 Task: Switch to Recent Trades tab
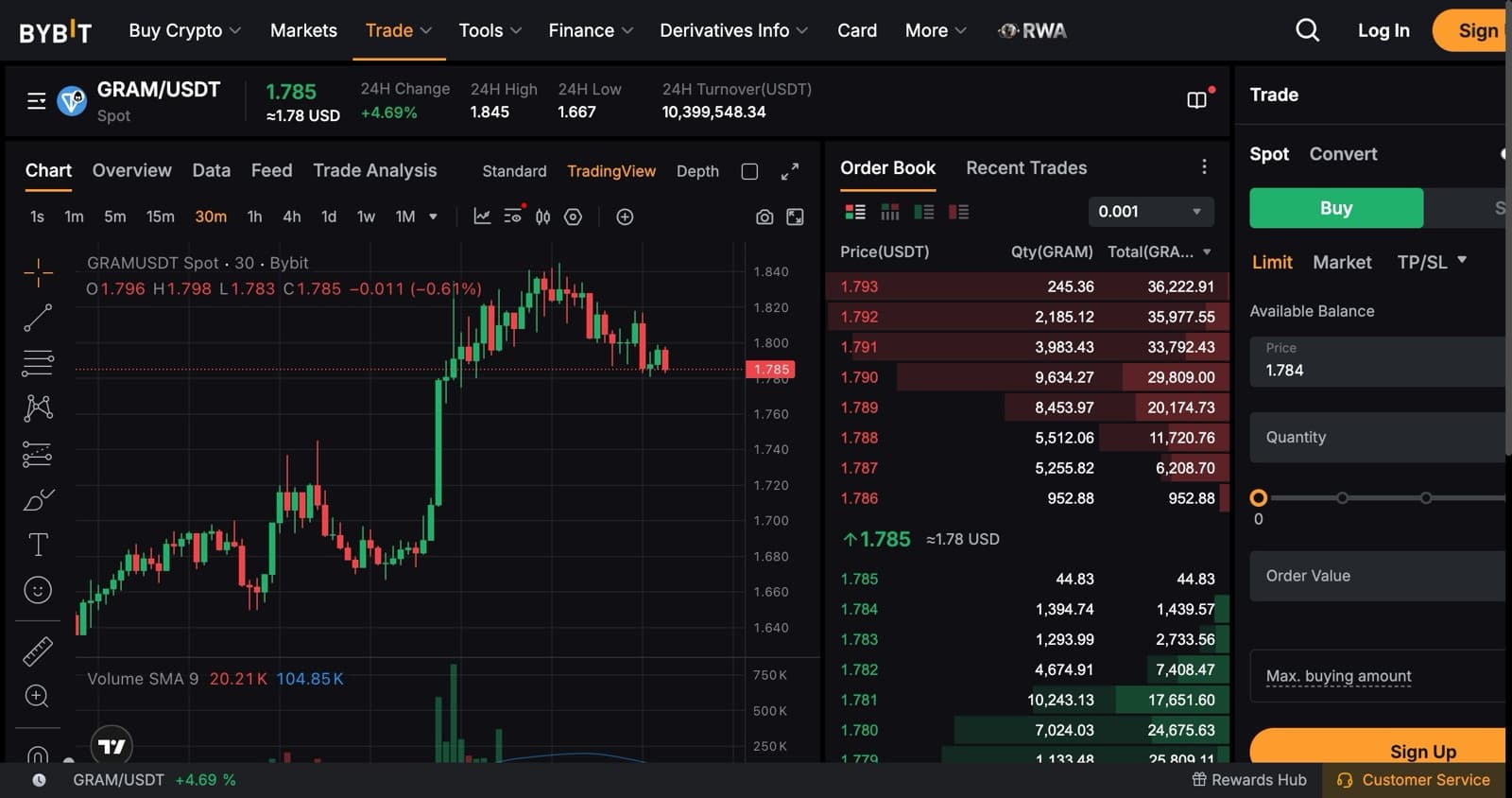(x=1026, y=167)
